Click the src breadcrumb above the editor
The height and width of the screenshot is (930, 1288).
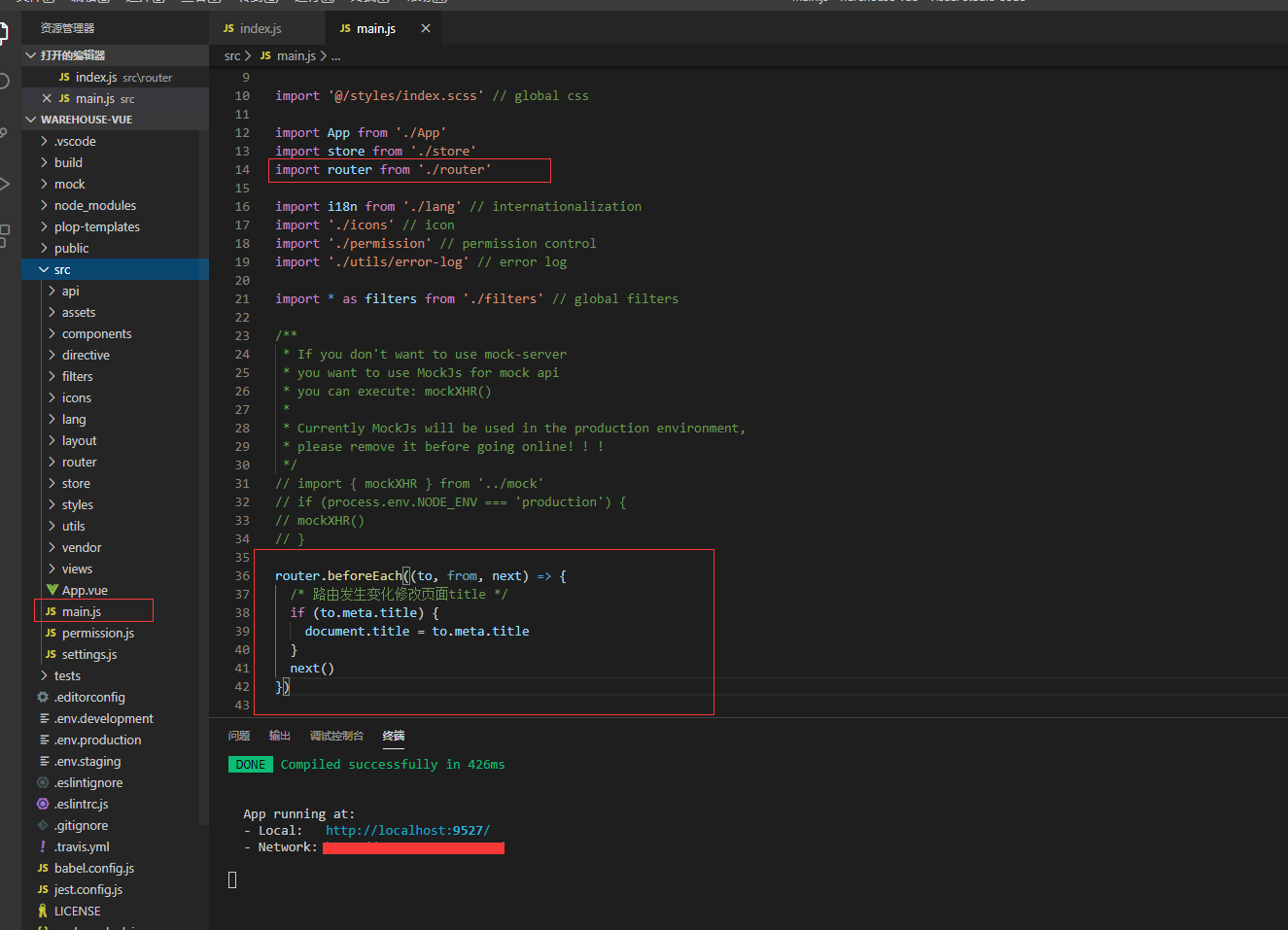232,55
